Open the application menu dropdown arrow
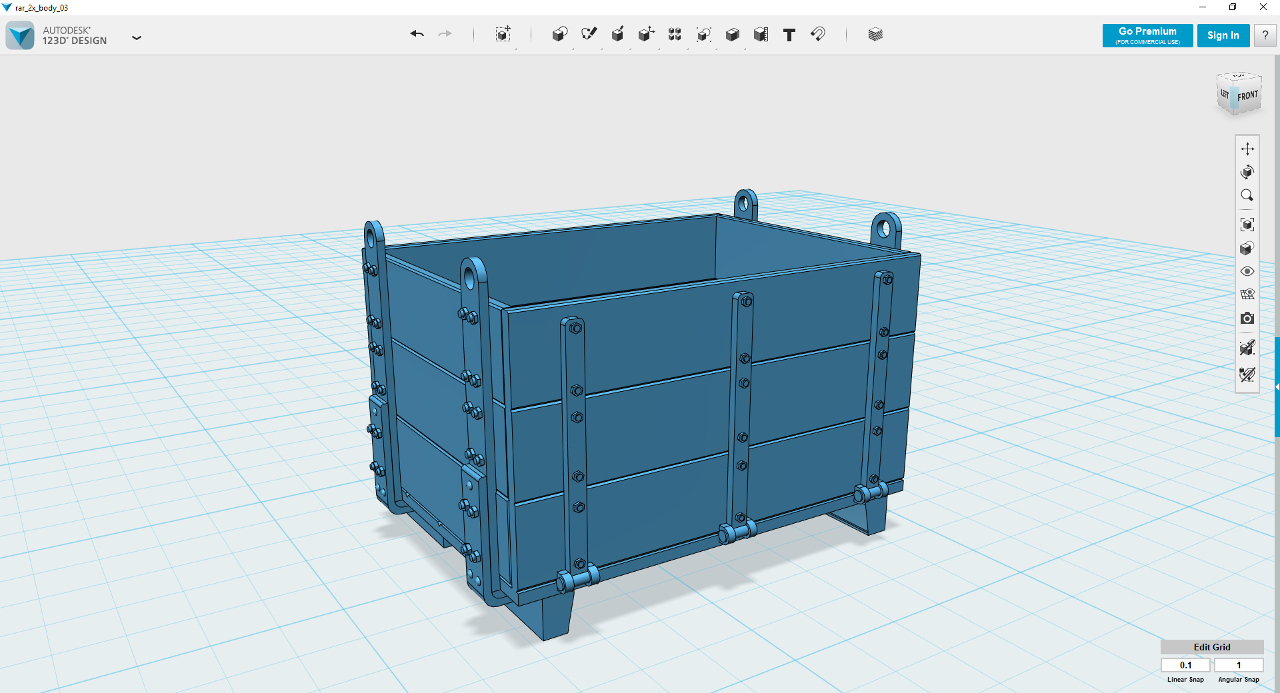1280x693 pixels. click(x=136, y=38)
